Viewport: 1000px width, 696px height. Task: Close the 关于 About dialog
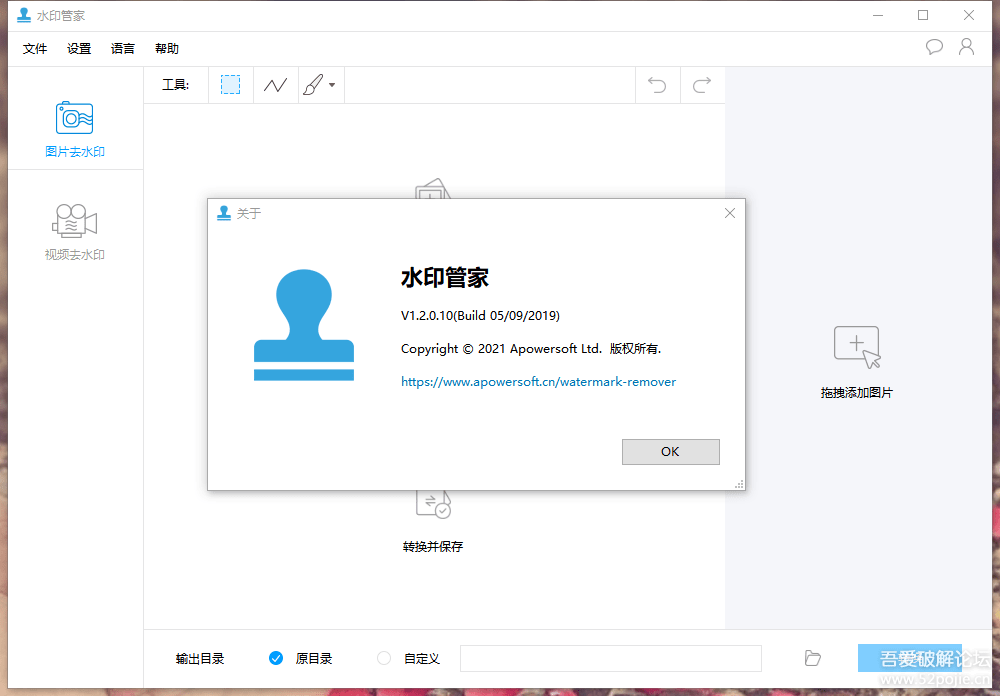coord(730,213)
